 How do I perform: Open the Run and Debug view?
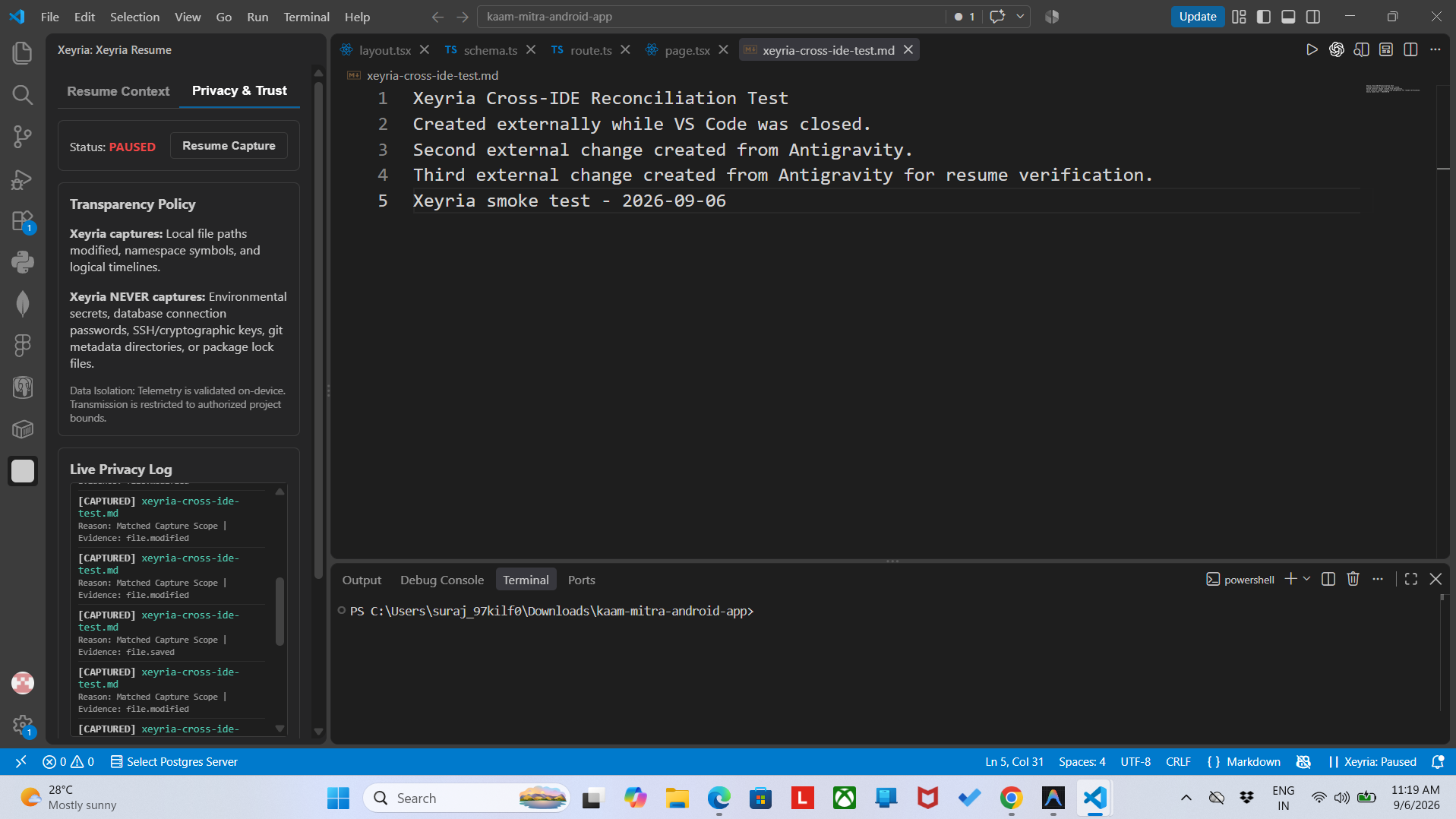(23, 179)
